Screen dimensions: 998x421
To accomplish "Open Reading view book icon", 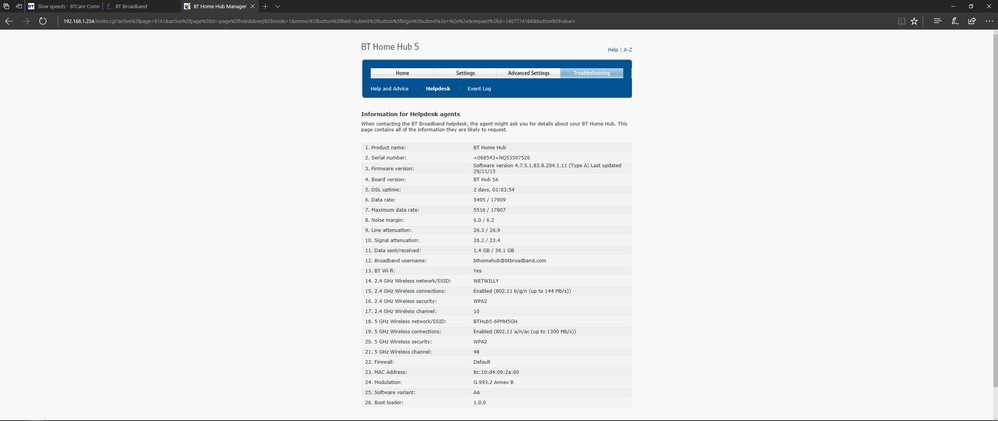I will coord(901,21).
